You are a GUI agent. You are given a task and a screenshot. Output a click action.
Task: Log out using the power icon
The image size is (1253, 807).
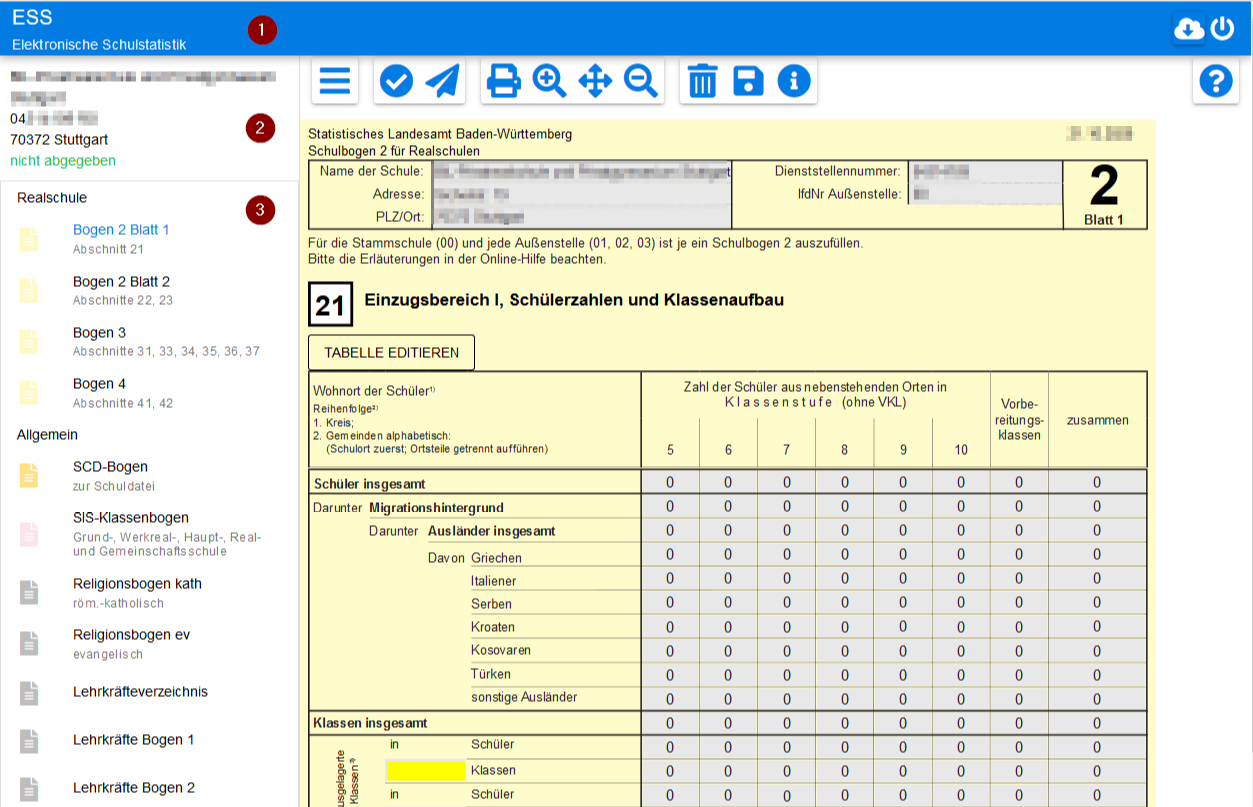click(x=1223, y=30)
